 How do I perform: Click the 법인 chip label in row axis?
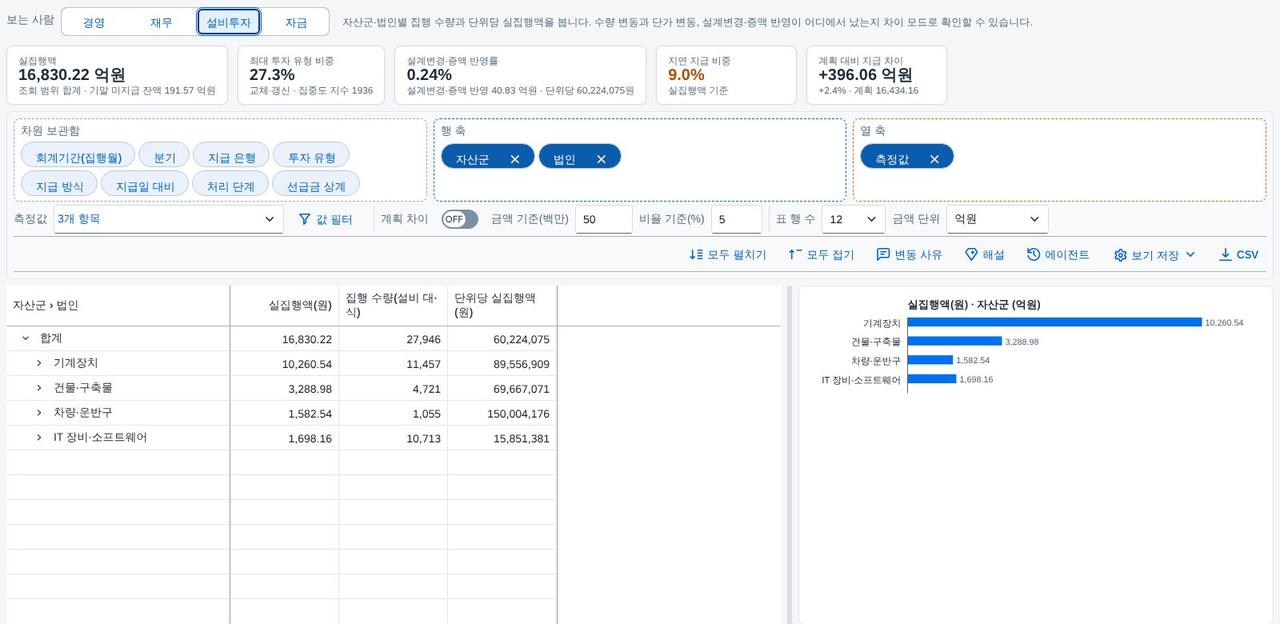click(565, 159)
